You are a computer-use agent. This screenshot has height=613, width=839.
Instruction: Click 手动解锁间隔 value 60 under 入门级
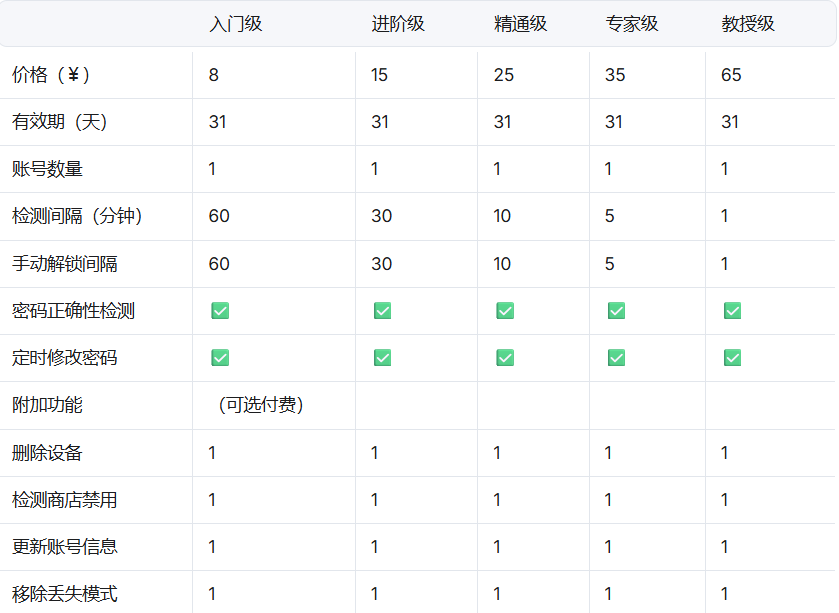click(x=219, y=264)
